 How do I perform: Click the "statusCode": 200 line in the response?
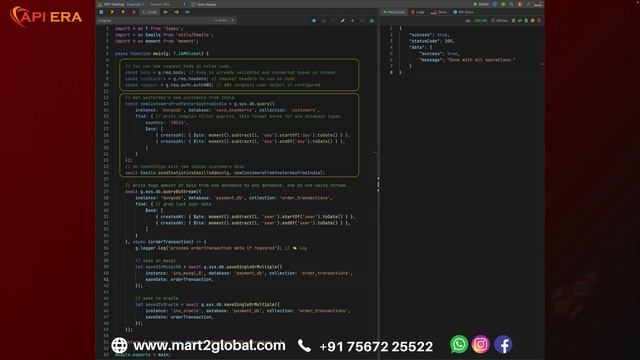click(x=431, y=41)
